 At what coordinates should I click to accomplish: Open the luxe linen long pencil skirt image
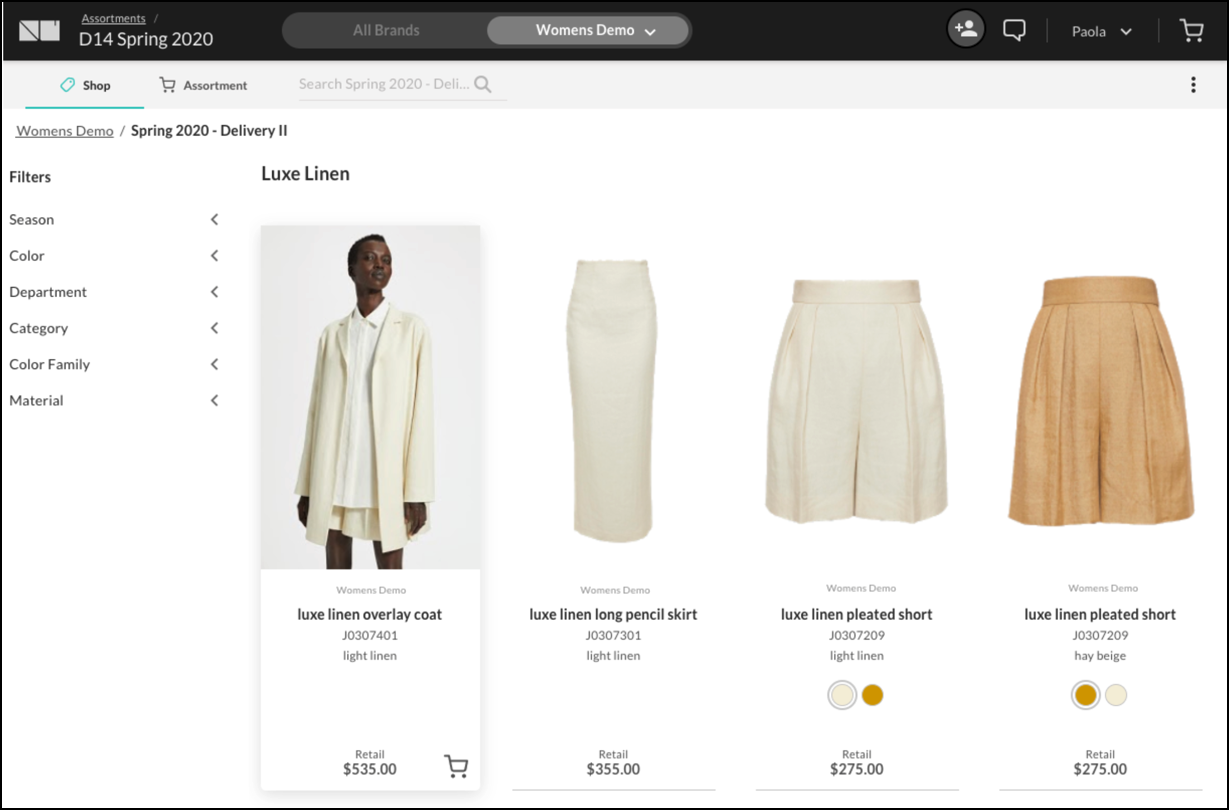[x=613, y=400]
